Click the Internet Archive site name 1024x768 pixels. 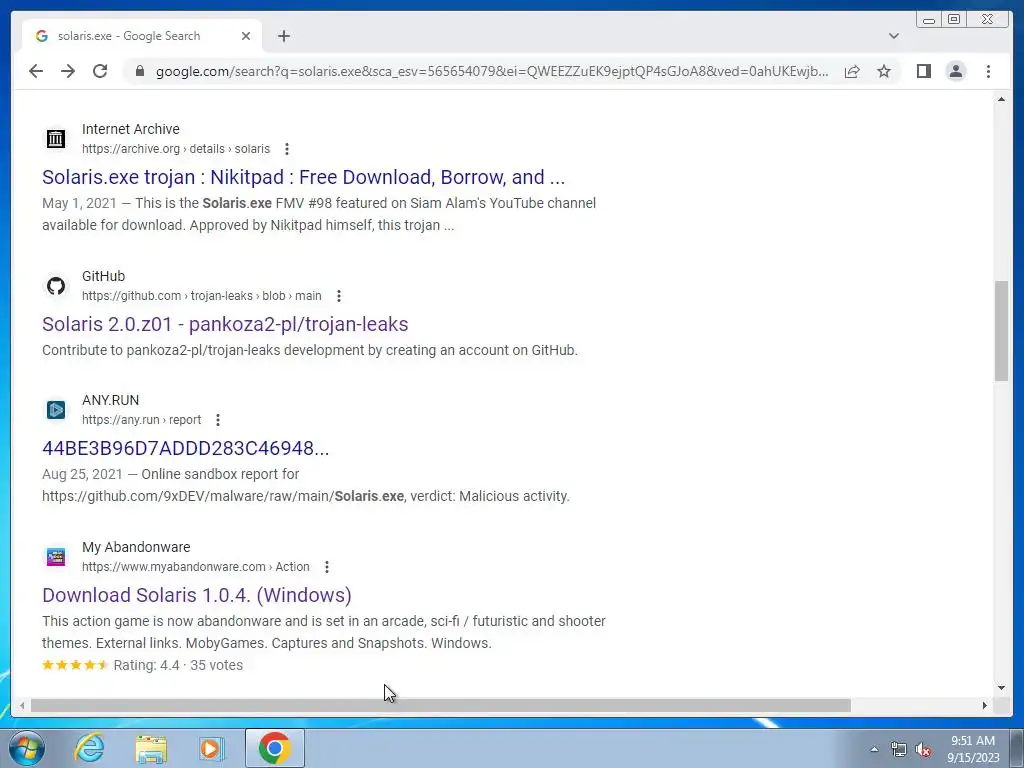(131, 129)
